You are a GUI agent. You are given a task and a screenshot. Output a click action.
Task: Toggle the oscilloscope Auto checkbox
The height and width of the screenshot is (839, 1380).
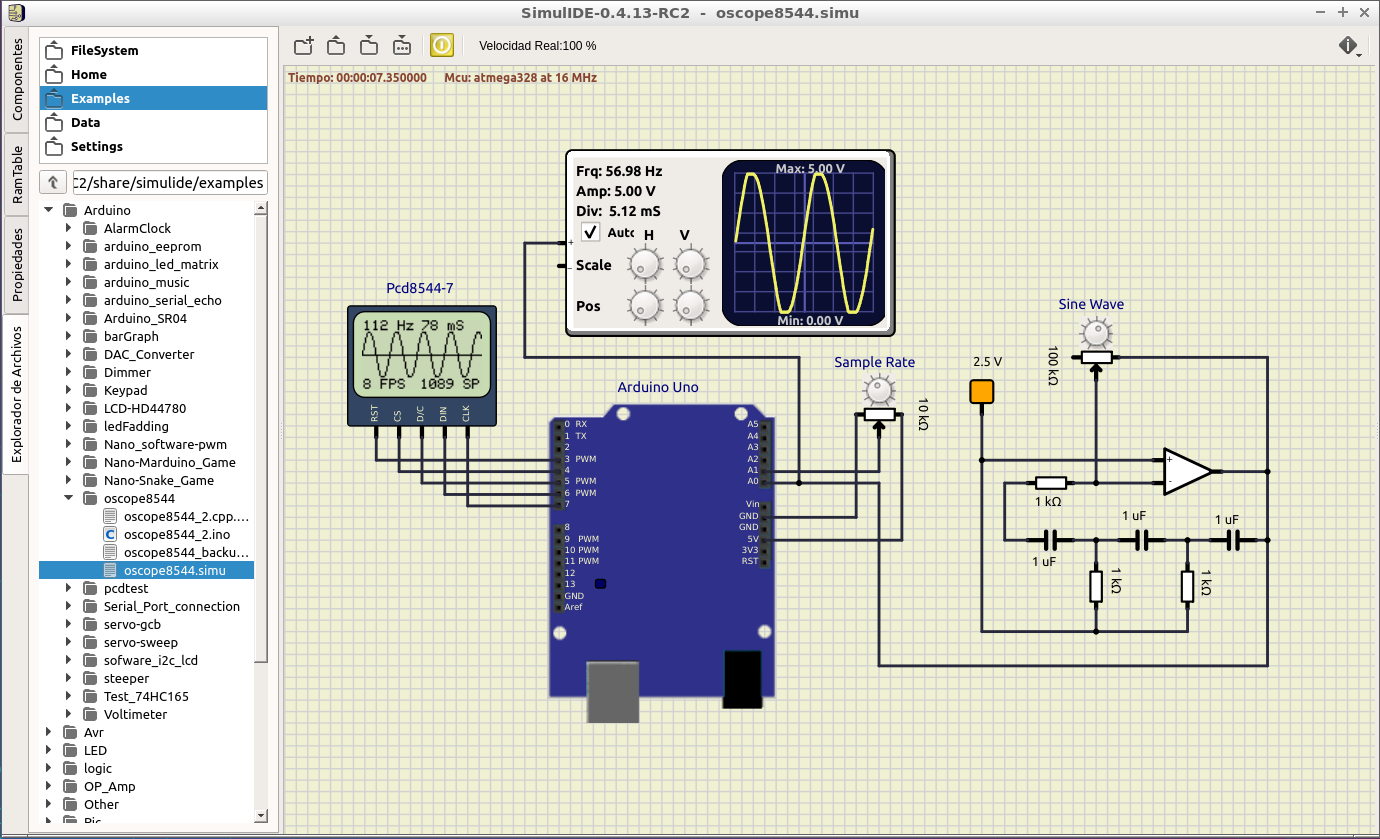(591, 233)
